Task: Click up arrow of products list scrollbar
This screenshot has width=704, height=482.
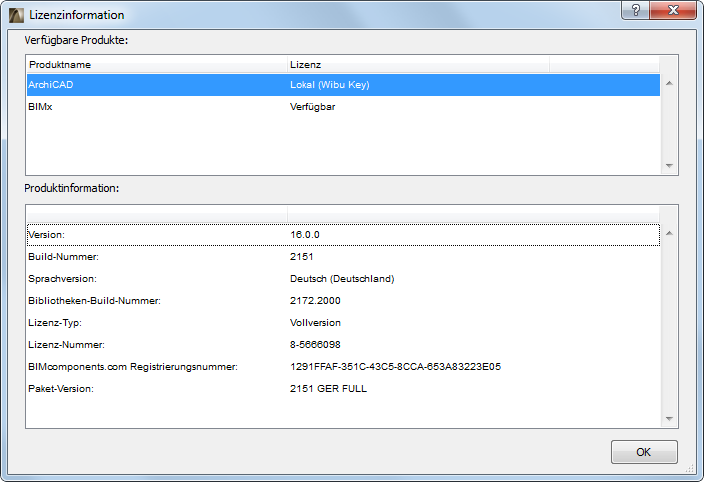Action: (669, 83)
